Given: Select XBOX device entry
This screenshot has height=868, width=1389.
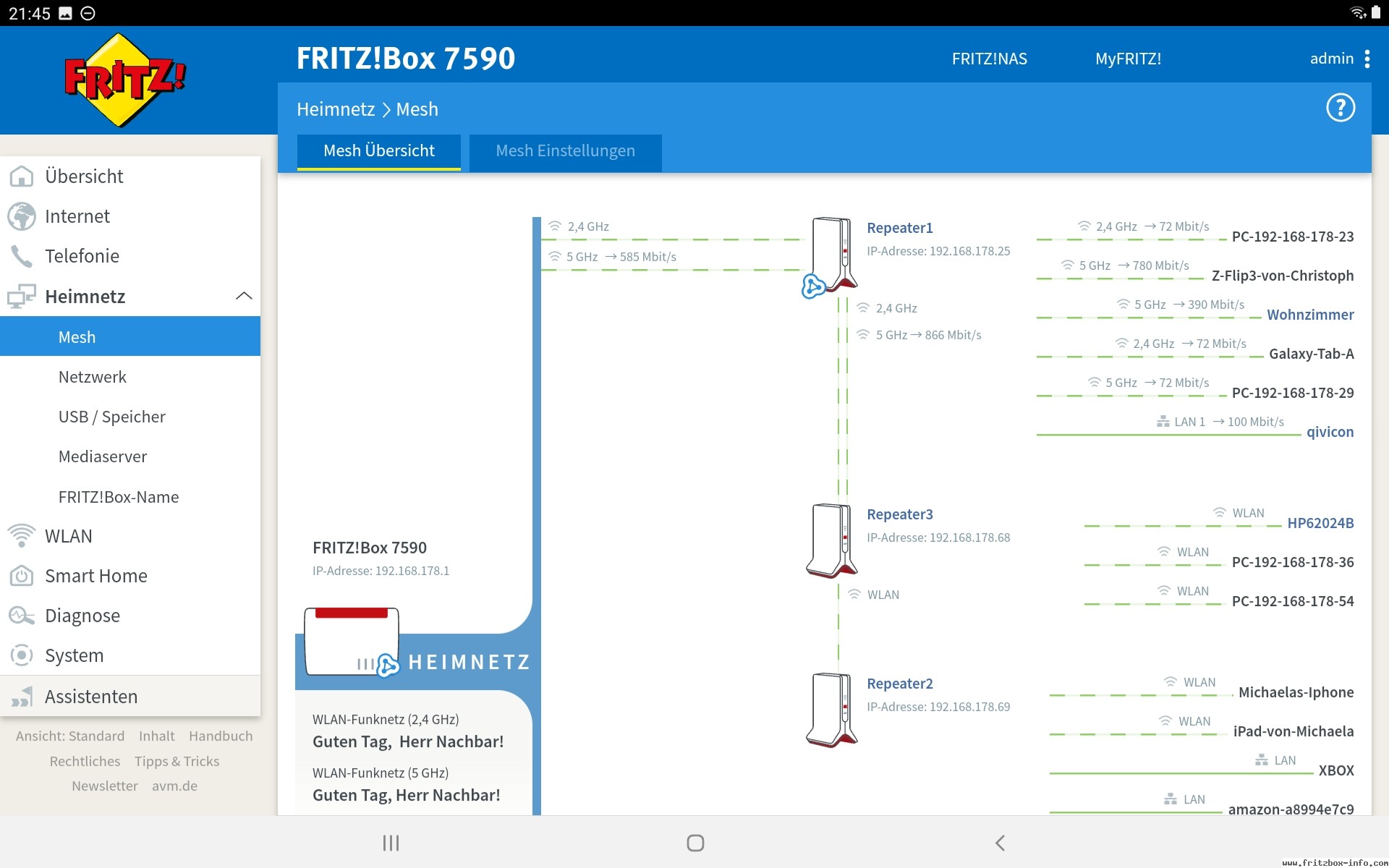Looking at the screenshot, I should pos(1335,770).
